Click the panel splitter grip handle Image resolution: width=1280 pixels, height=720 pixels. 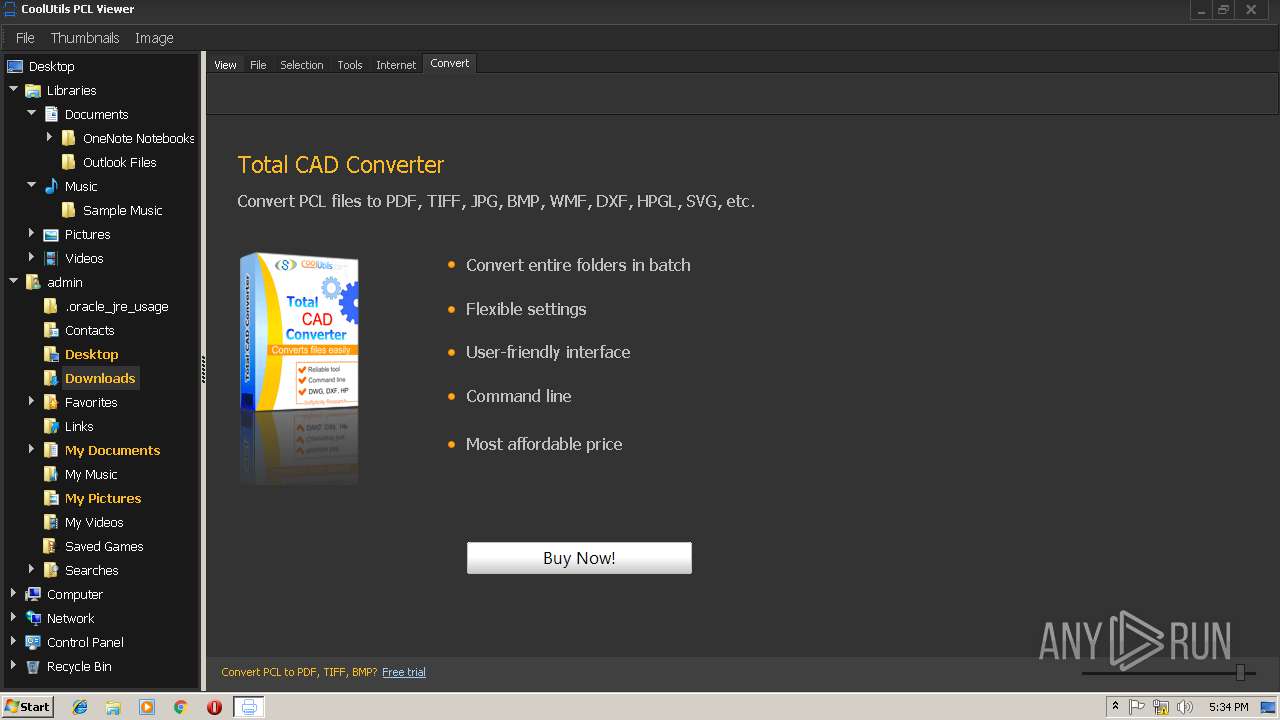click(x=203, y=370)
